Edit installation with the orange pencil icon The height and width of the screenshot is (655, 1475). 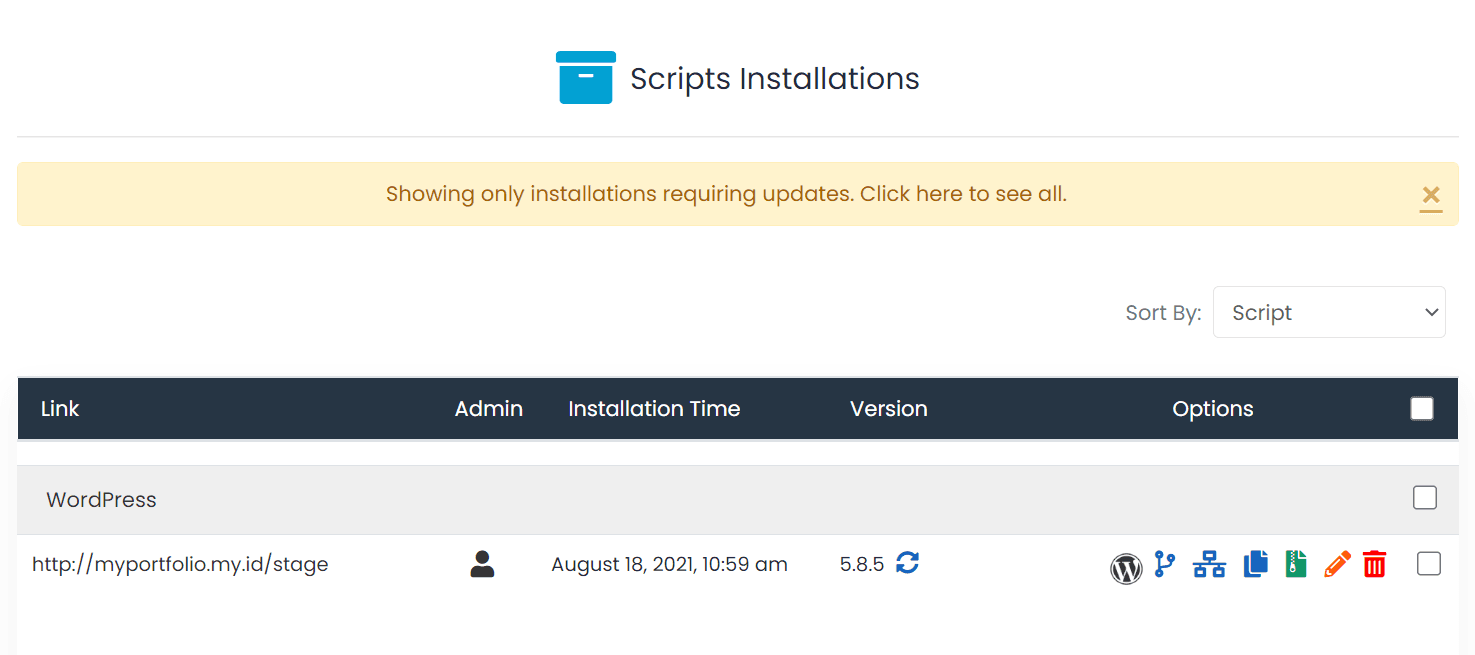click(x=1336, y=564)
